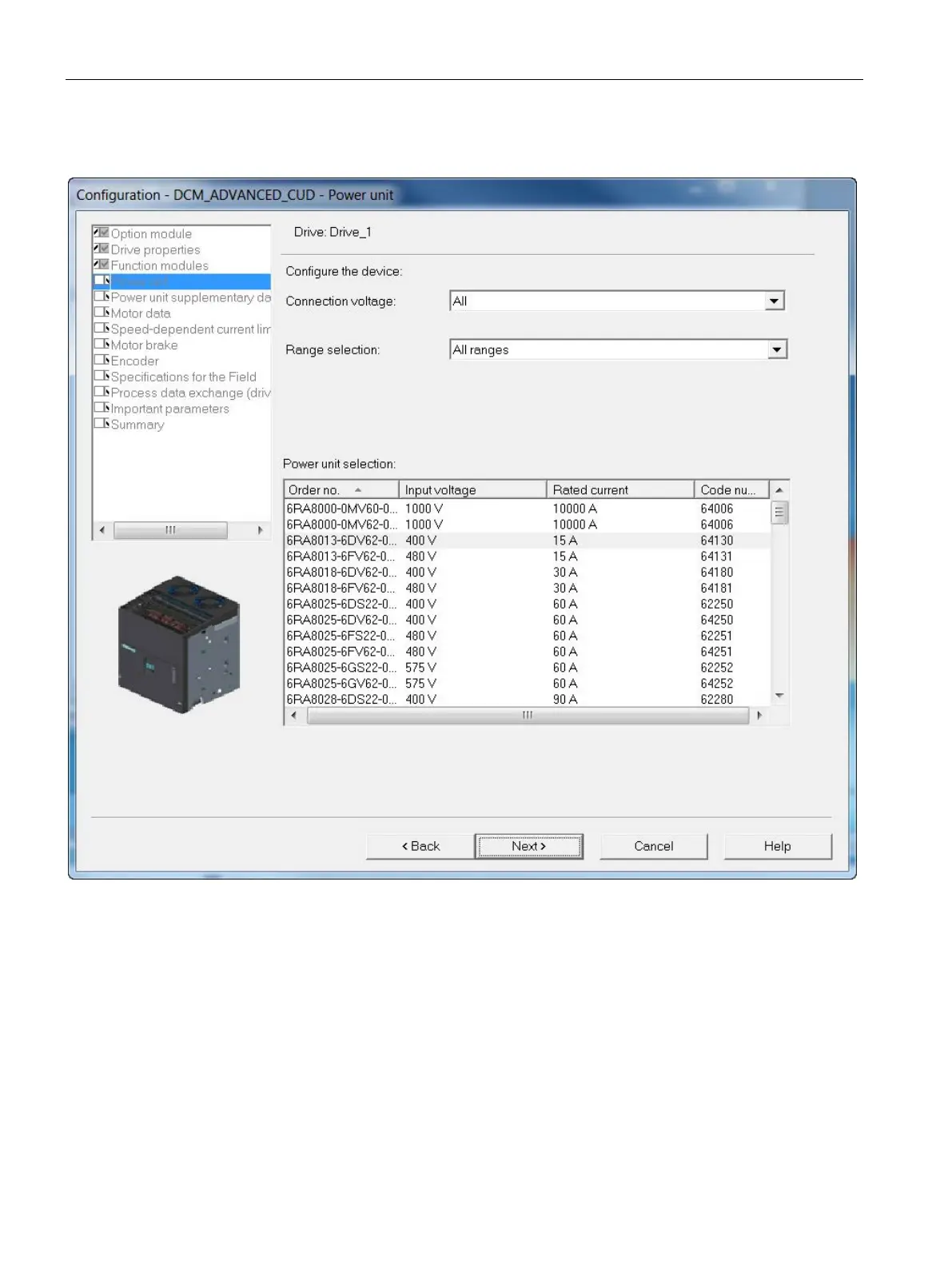
Task: Cancel the configuration wizard
Action: click(x=653, y=846)
